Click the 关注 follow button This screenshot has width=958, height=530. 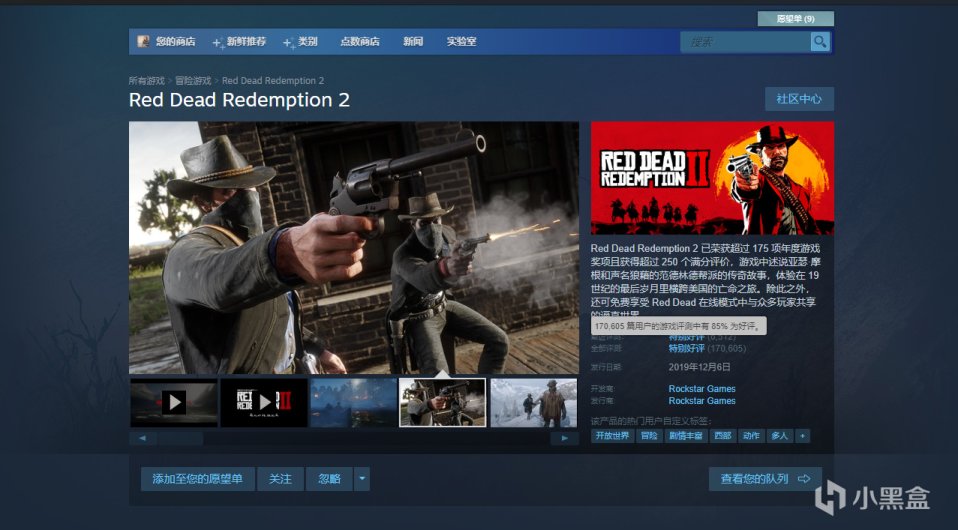pos(280,479)
